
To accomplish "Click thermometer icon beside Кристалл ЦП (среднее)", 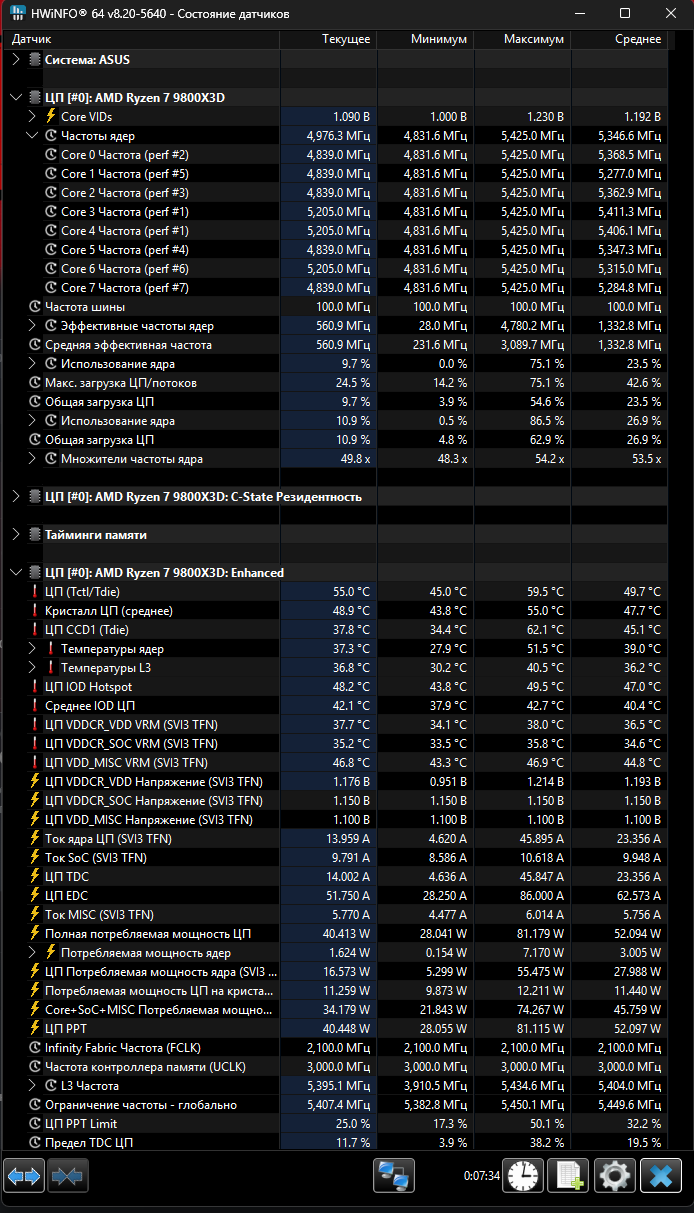I will coord(35,611).
